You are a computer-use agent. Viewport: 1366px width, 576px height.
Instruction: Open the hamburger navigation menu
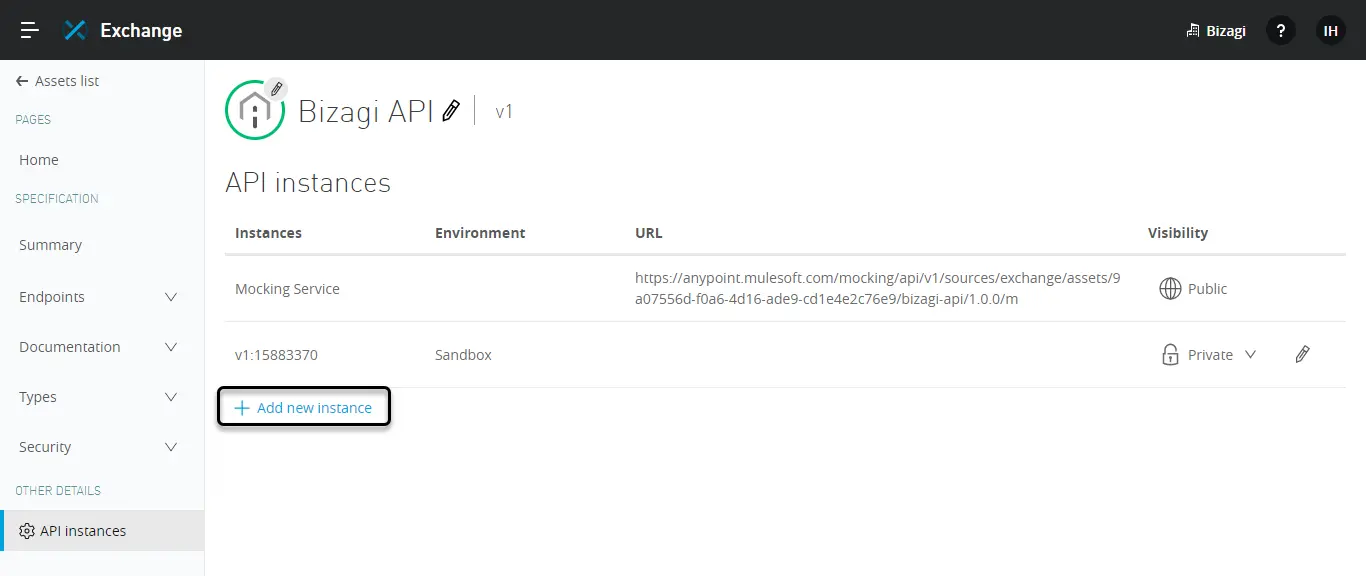pyautogui.click(x=30, y=30)
